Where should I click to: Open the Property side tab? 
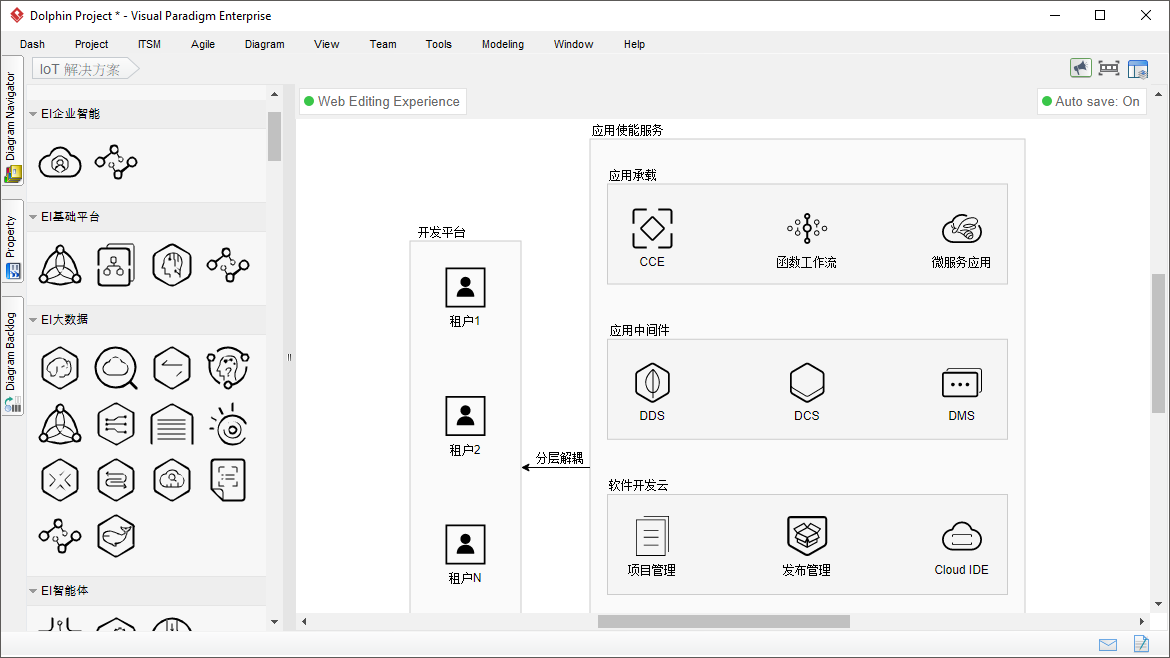pos(12,241)
